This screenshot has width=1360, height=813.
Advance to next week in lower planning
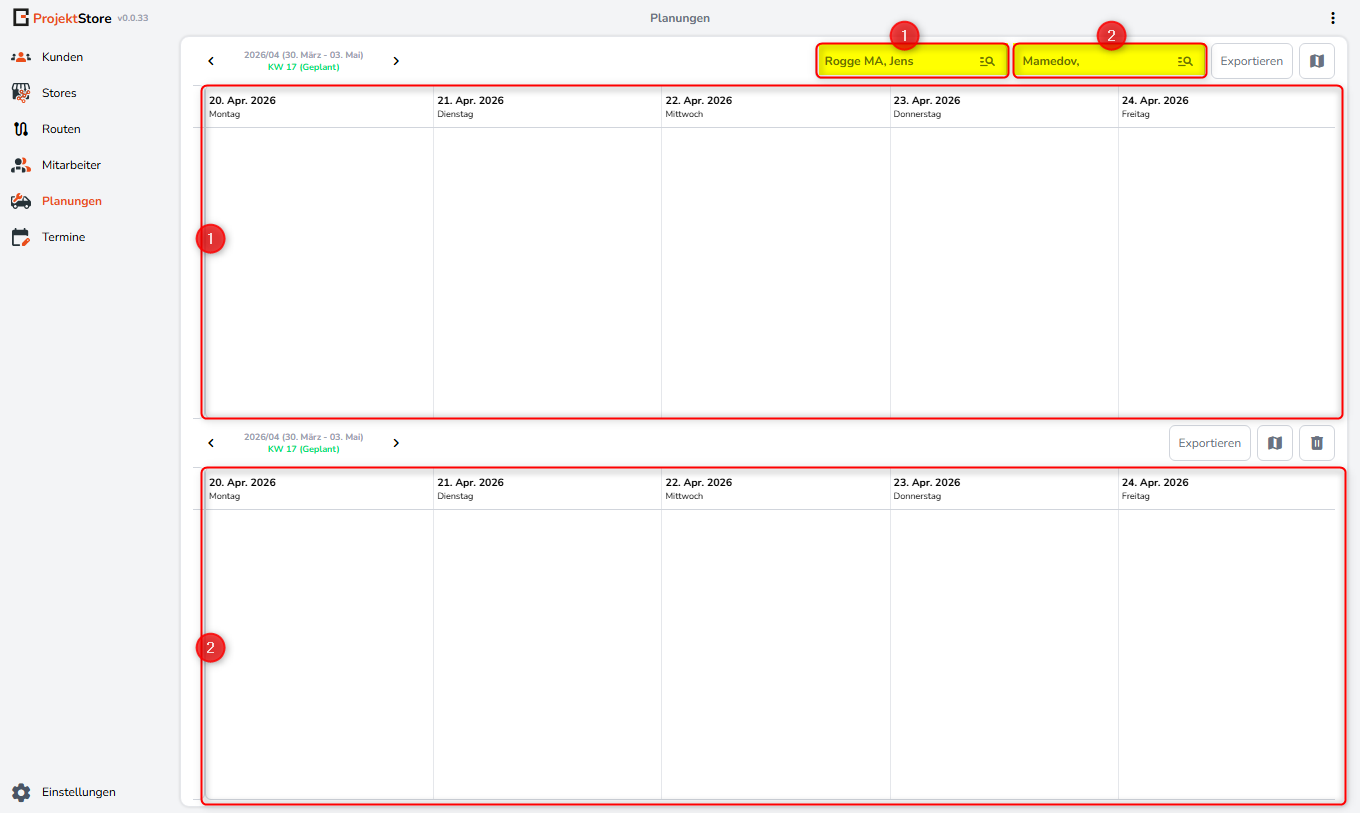pyautogui.click(x=396, y=443)
